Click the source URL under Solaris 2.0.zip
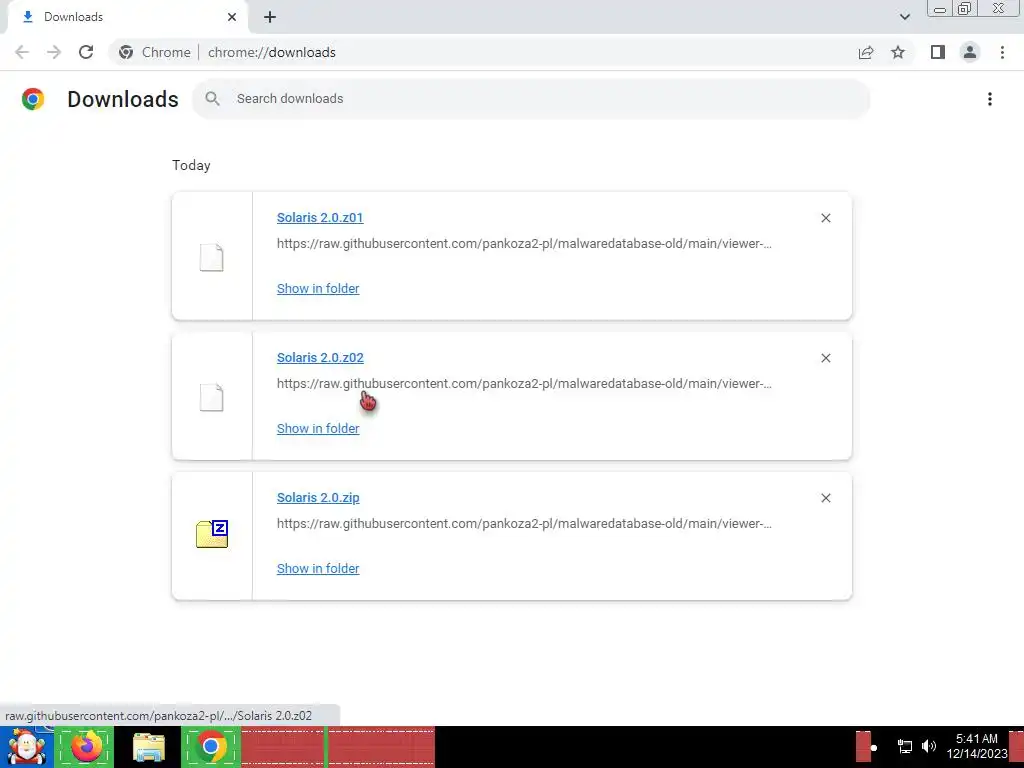The height and width of the screenshot is (768, 1024). tap(524, 523)
